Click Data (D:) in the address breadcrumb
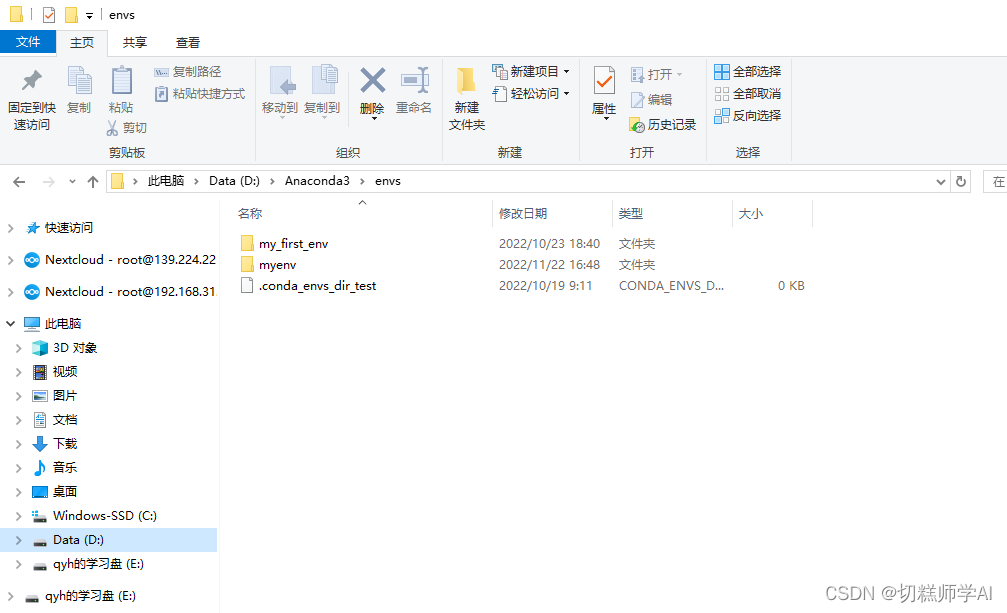This screenshot has width=1007, height=613. (234, 181)
